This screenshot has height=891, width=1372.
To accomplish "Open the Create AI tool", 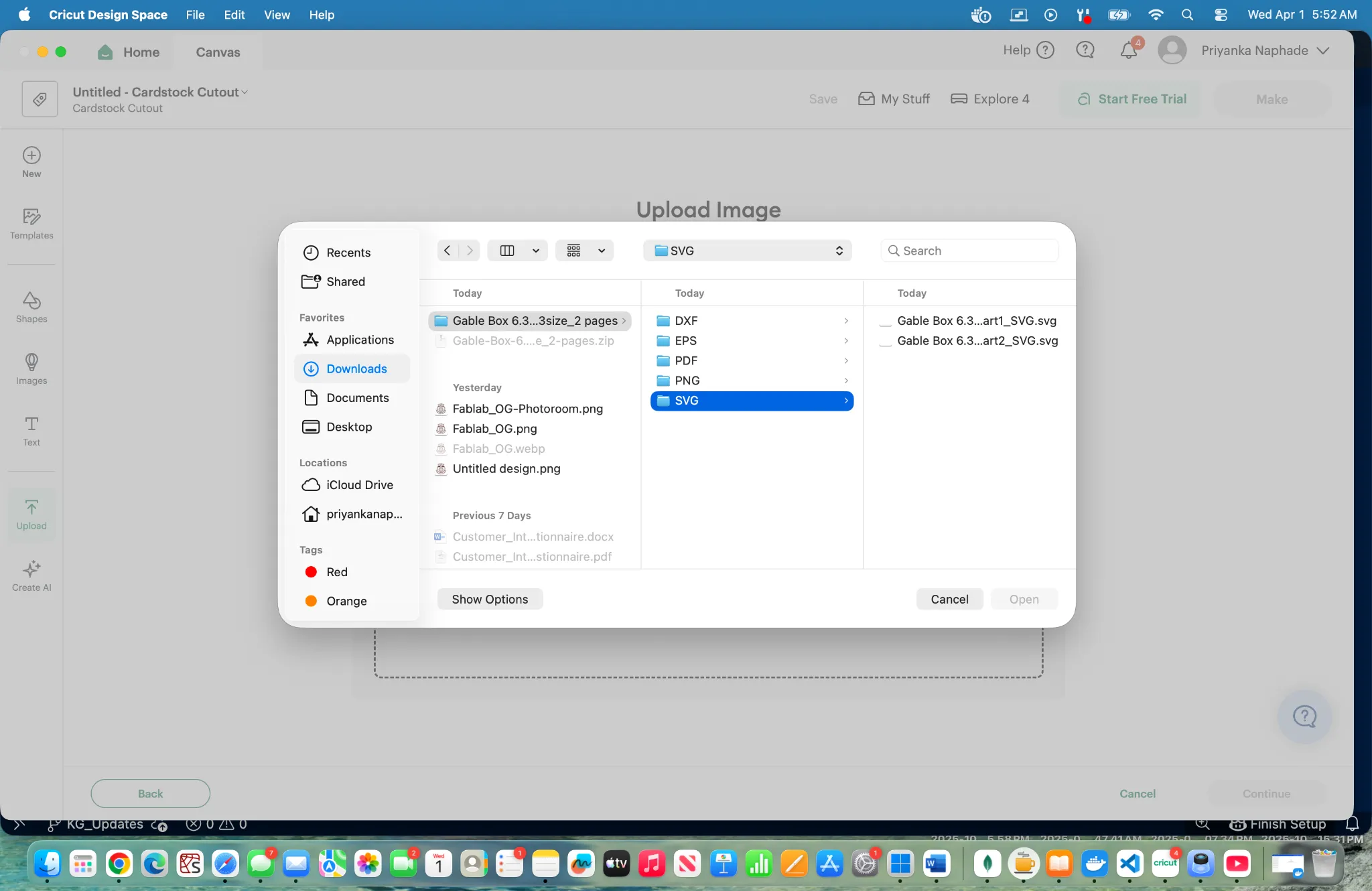I will [31, 577].
